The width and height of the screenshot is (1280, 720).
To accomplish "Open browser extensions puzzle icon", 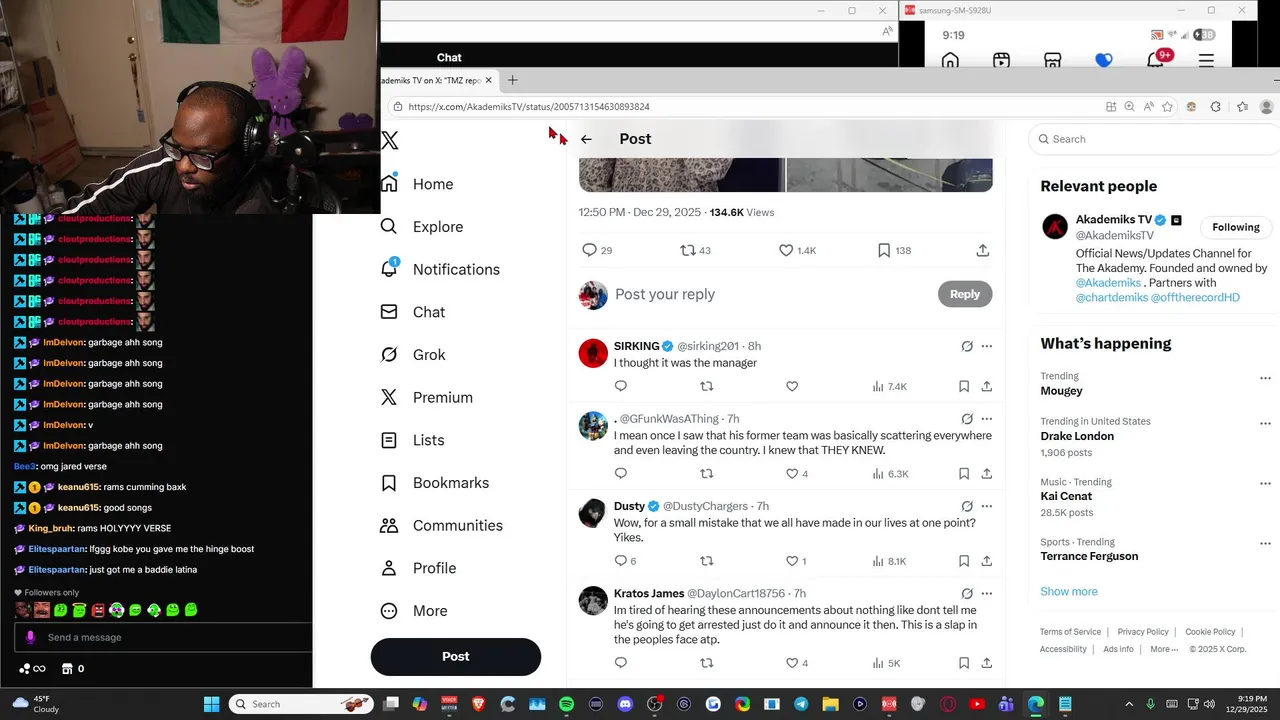I will pyautogui.click(x=1216, y=107).
